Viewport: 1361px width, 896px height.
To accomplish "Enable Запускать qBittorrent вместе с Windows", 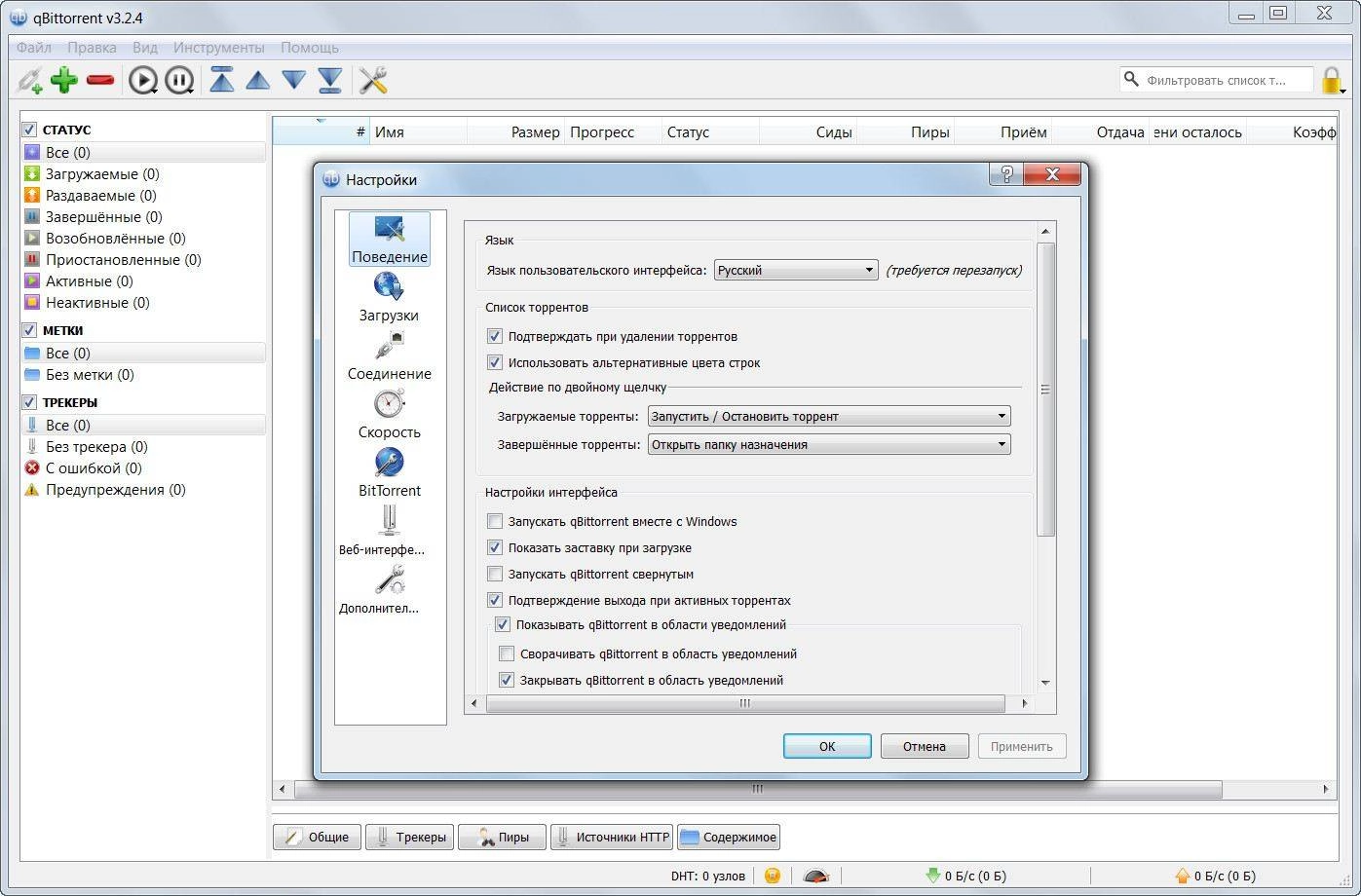I will 495,522.
